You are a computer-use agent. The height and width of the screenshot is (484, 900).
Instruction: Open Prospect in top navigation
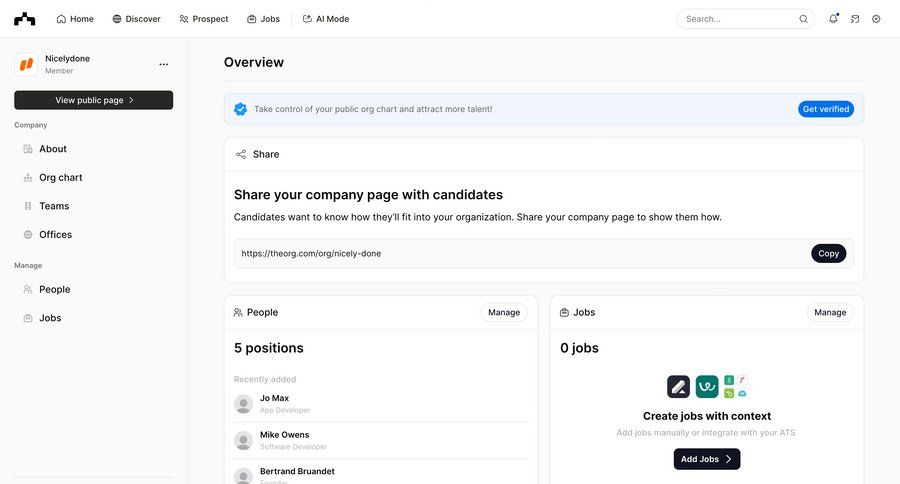(x=204, y=19)
